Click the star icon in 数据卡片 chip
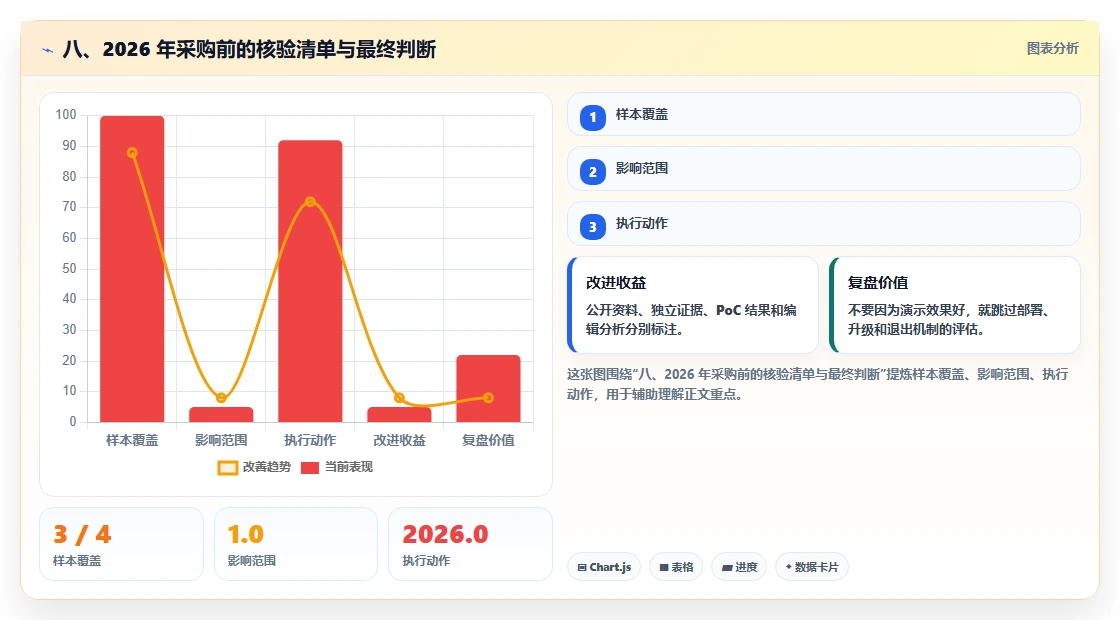 789,566
